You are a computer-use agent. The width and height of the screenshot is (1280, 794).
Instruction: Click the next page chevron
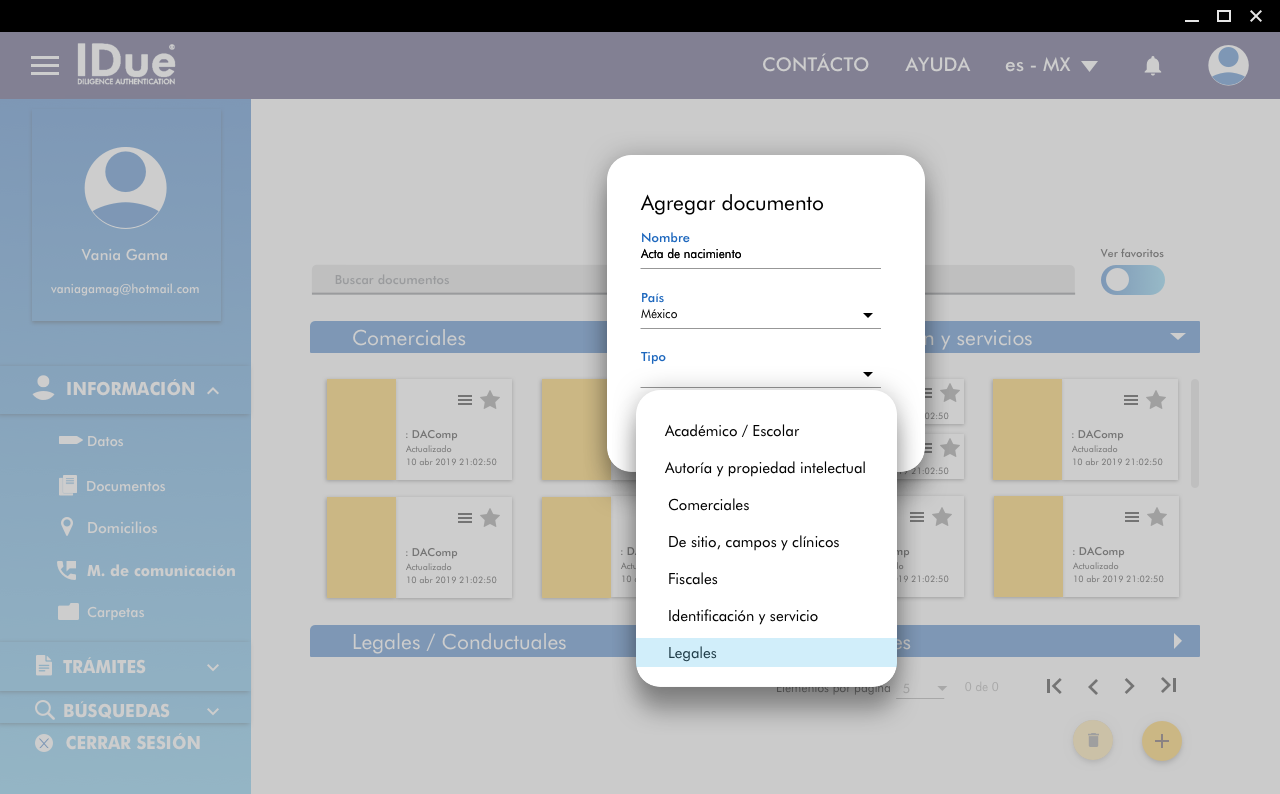pos(1129,686)
